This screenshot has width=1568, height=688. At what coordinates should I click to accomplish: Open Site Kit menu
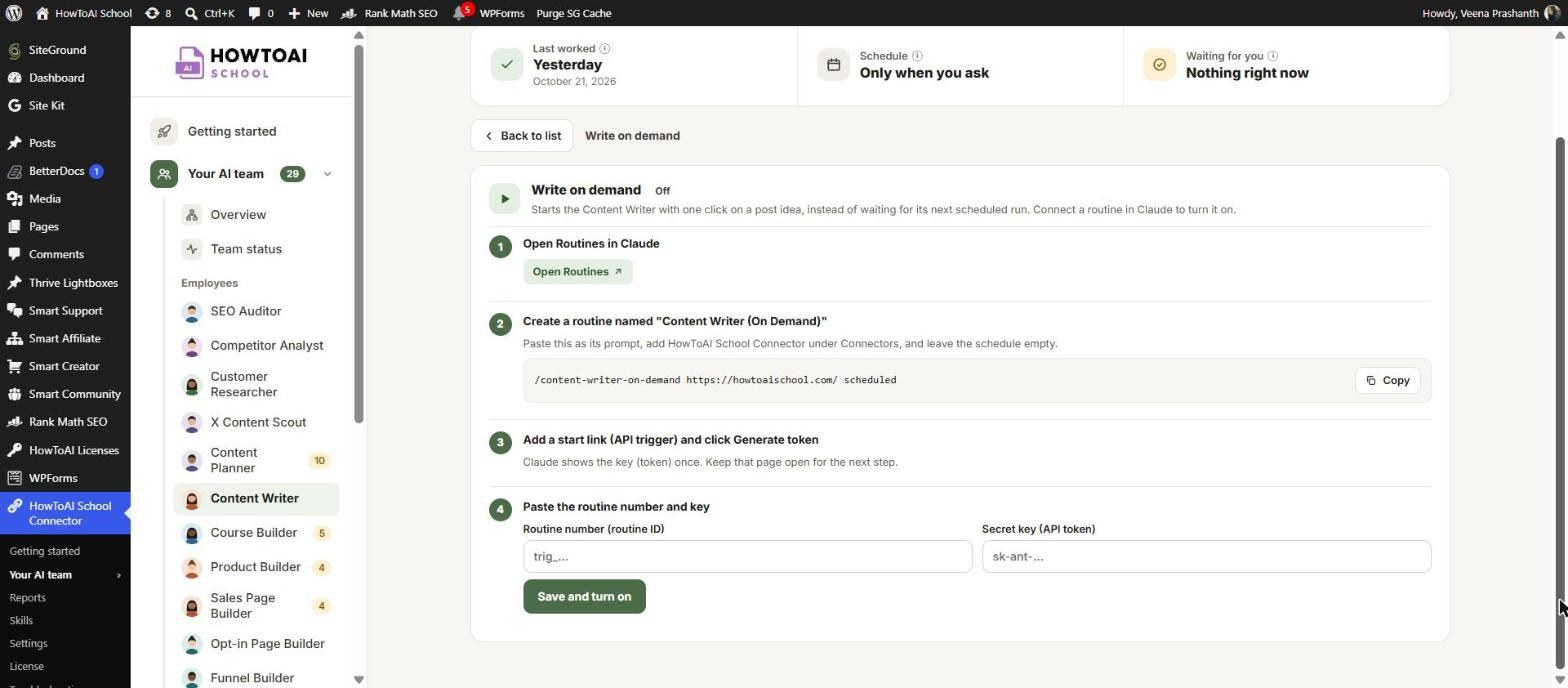point(65,106)
